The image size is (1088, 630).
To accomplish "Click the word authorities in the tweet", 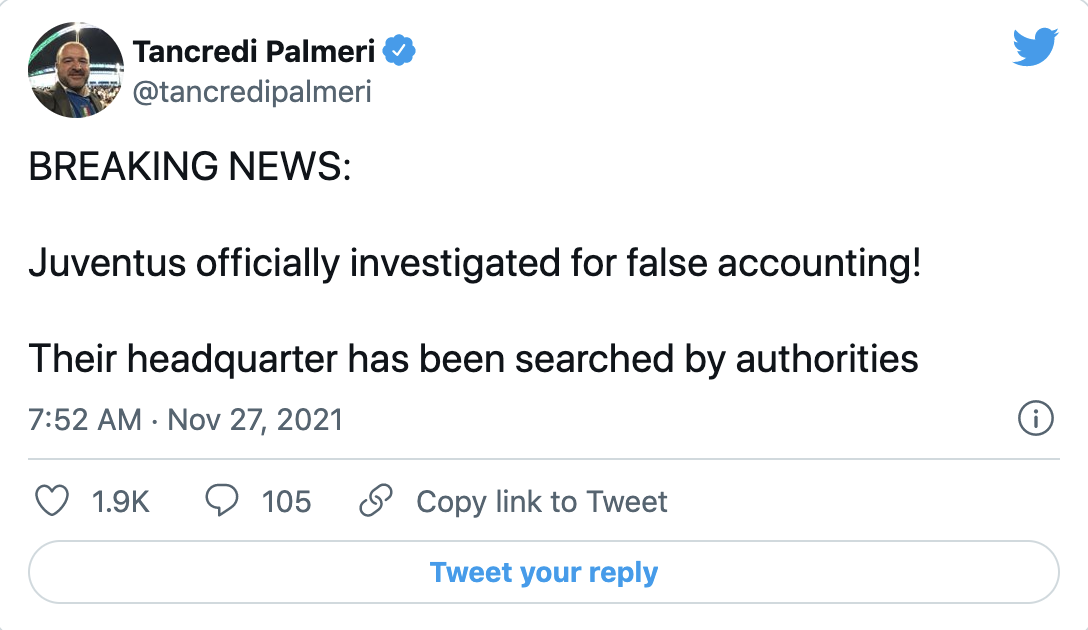I will point(827,358).
